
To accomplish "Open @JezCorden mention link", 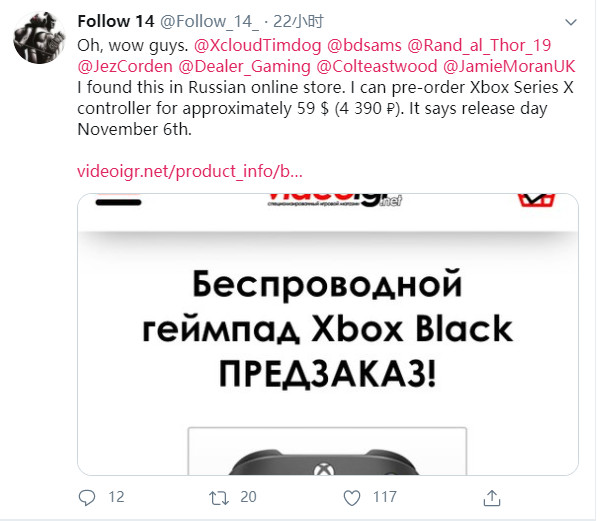I will [125, 66].
